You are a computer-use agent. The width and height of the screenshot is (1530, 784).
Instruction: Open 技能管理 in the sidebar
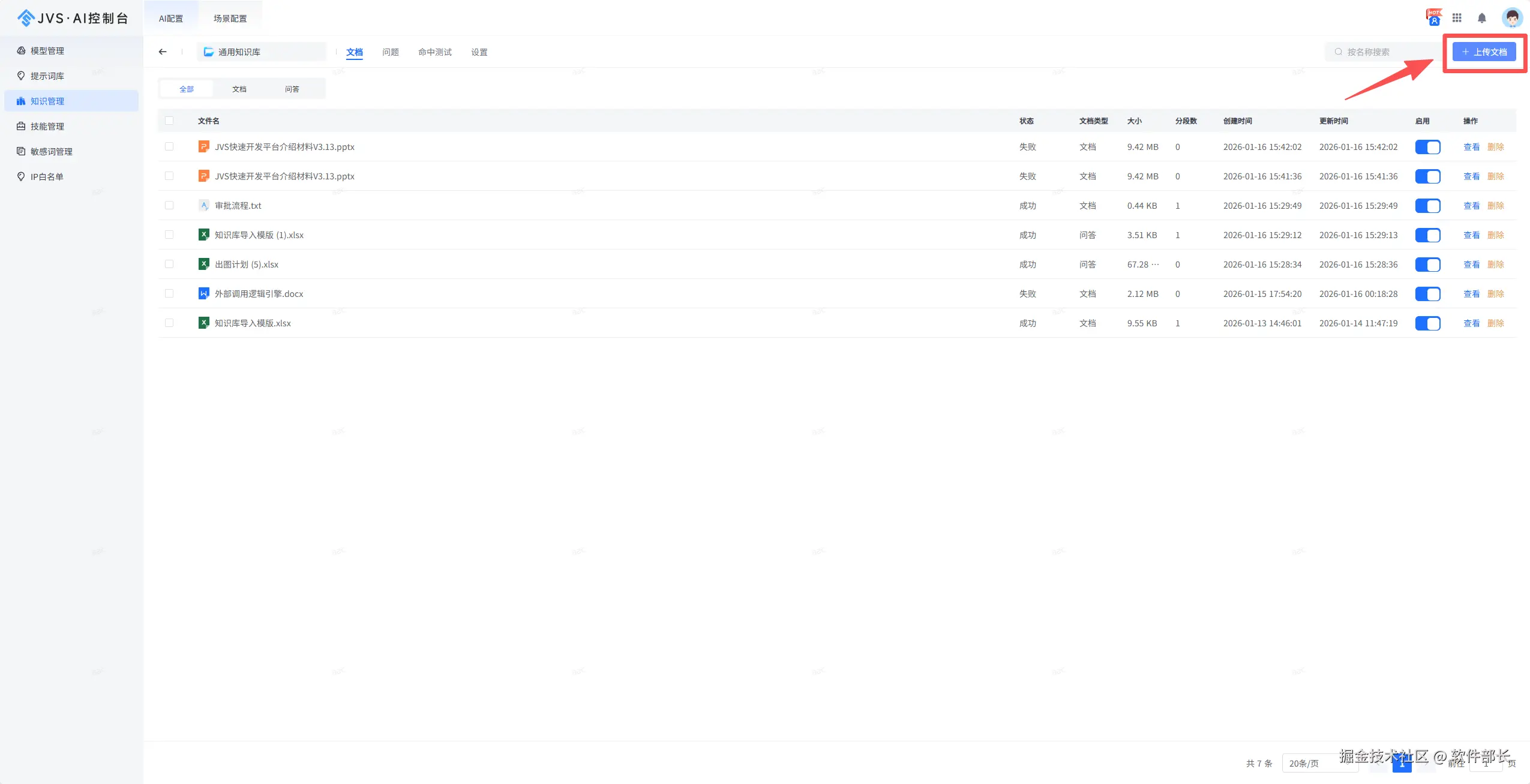click(x=47, y=127)
